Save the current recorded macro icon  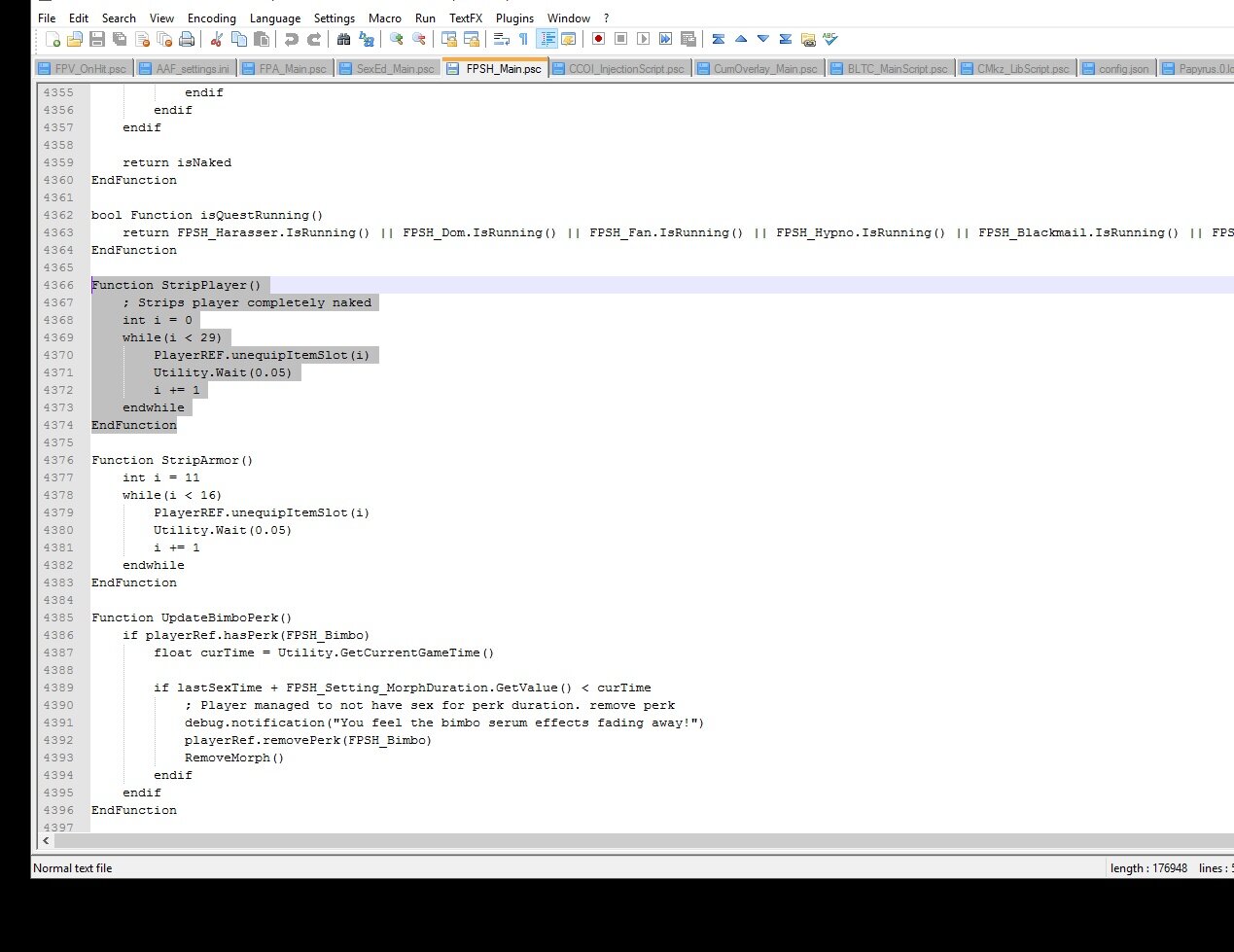688,39
